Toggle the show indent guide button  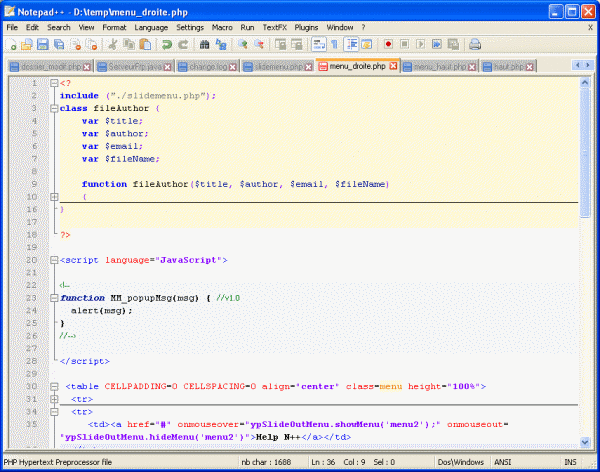pos(351,44)
